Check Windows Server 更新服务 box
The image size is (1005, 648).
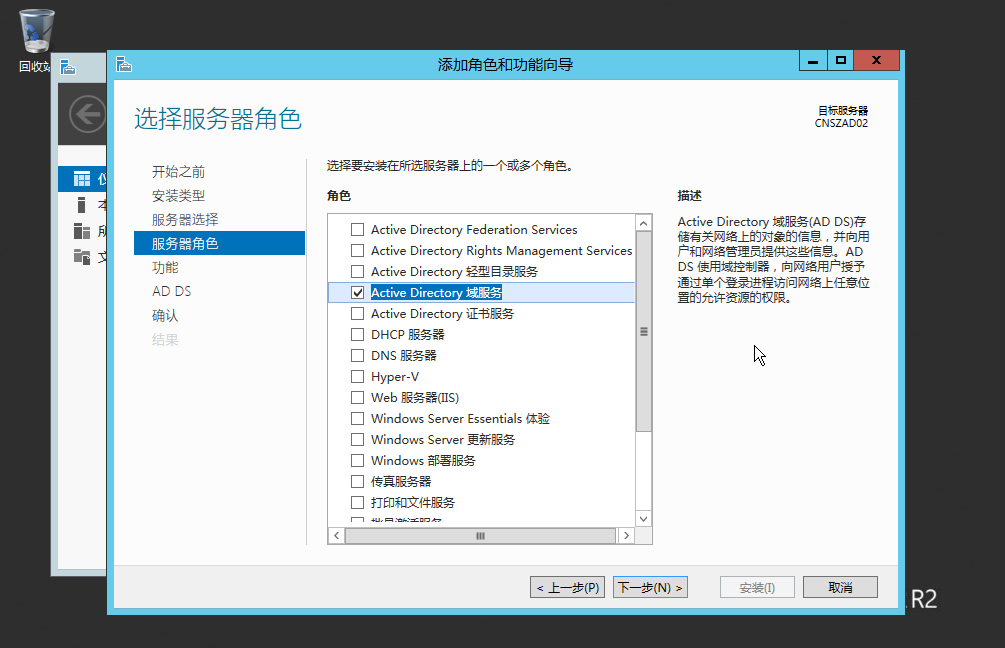pyautogui.click(x=358, y=440)
